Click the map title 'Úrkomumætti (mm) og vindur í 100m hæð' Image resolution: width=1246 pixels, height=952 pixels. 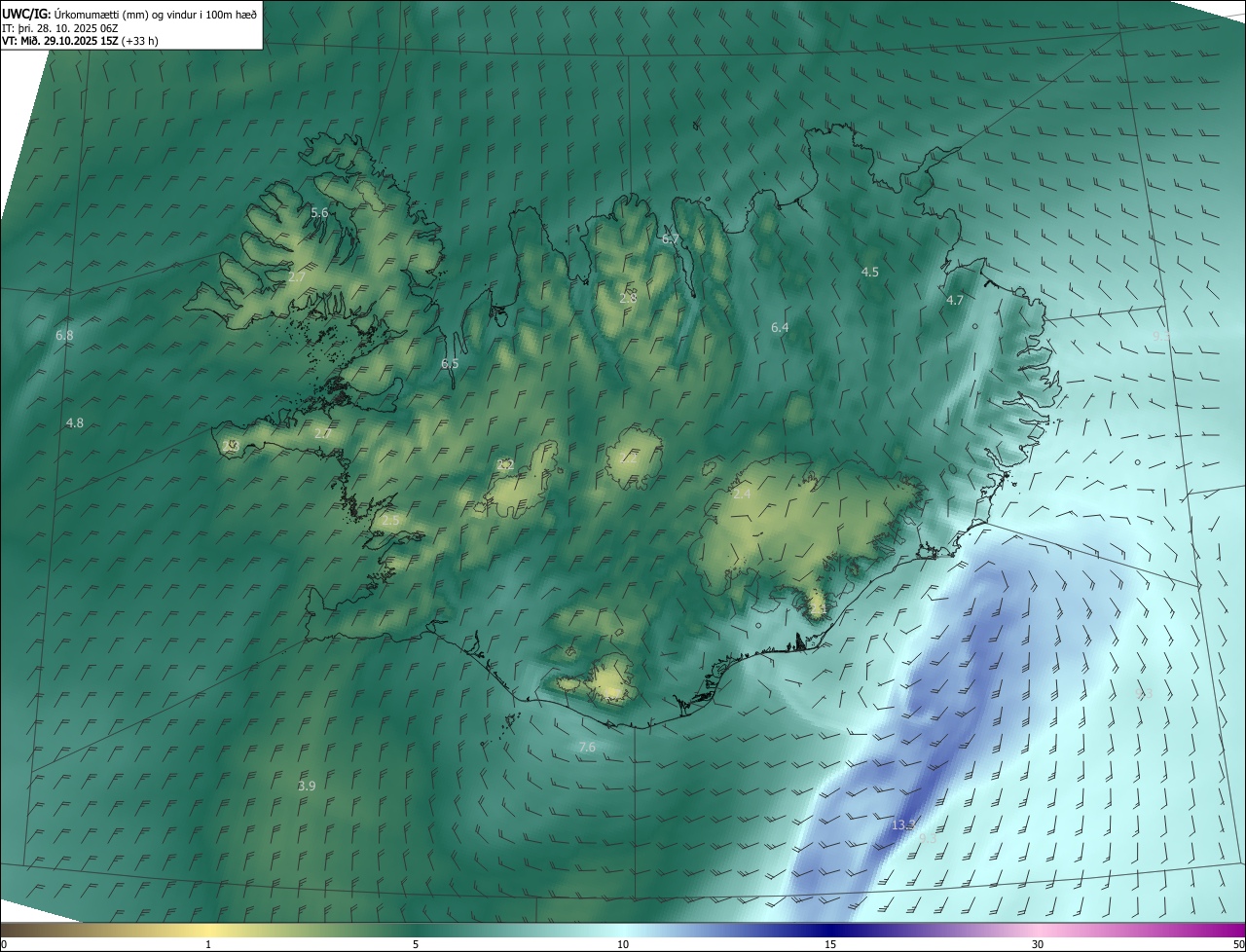pyautogui.click(x=156, y=14)
